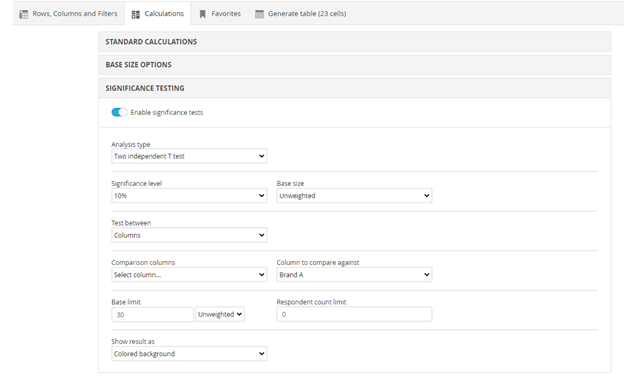Click the Base limit input field
Image resolution: width=624 pixels, height=376 pixels.
click(x=152, y=315)
